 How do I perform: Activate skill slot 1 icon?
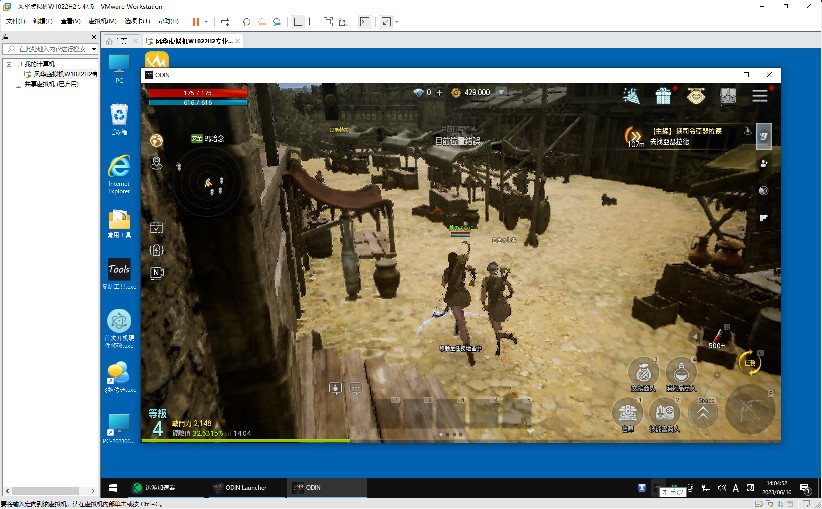click(x=628, y=414)
